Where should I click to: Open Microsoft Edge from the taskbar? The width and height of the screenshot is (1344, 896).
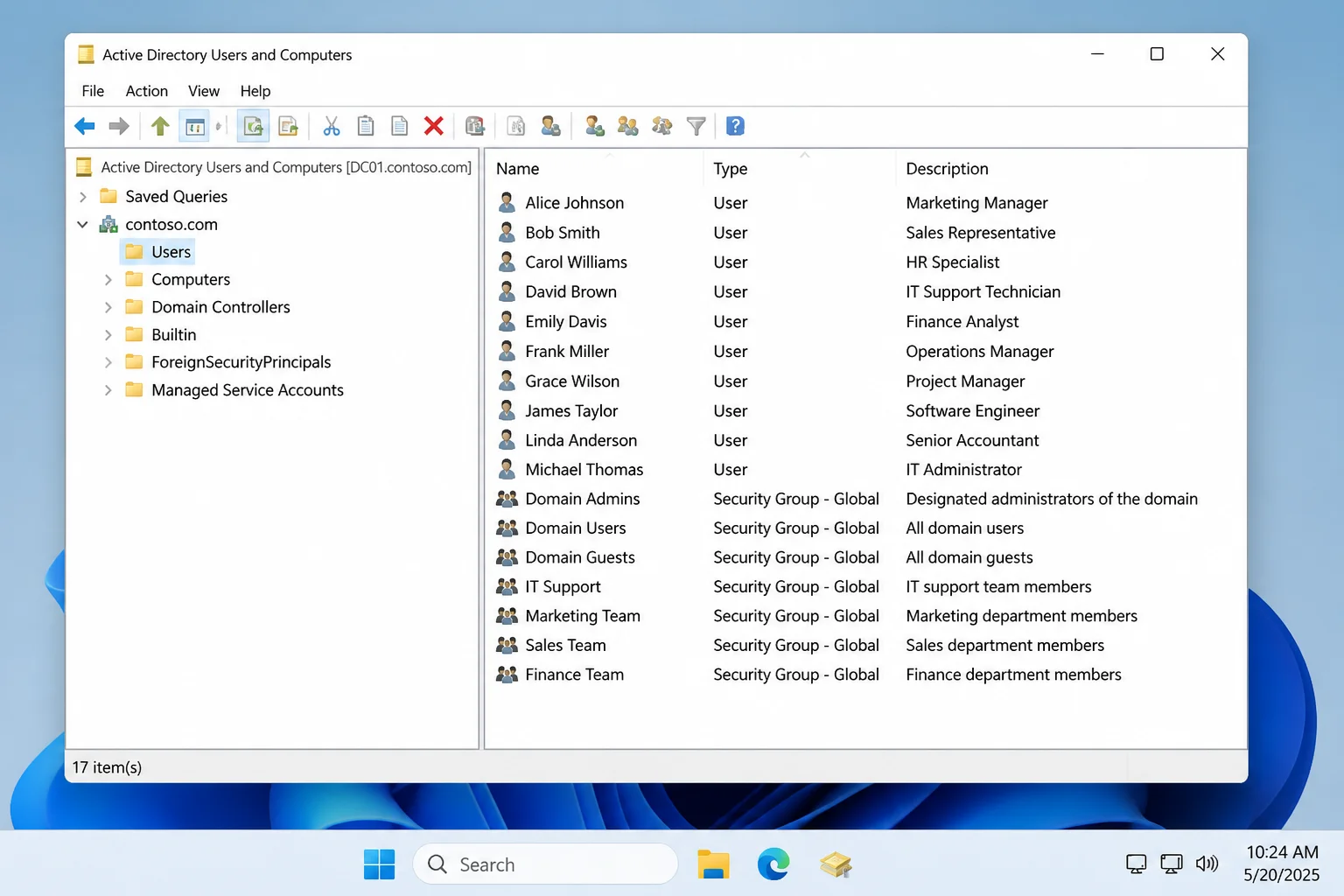(773, 864)
